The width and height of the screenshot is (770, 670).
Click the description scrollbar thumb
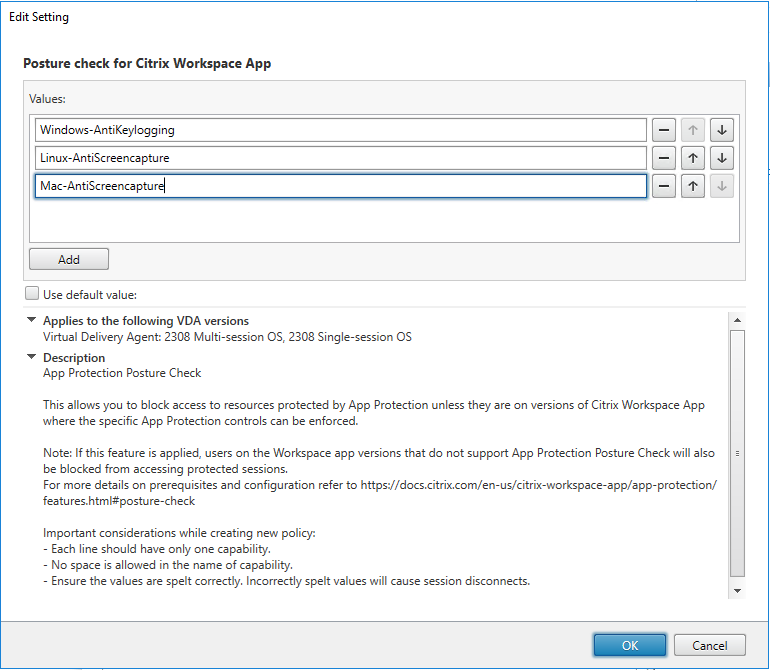(x=737, y=453)
